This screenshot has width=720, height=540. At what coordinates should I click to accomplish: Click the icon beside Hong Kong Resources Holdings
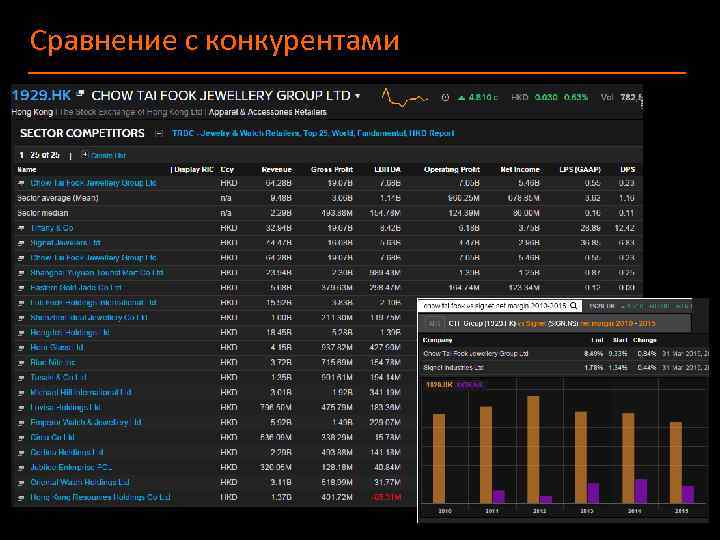pyautogui.click(x=21, y=498)
